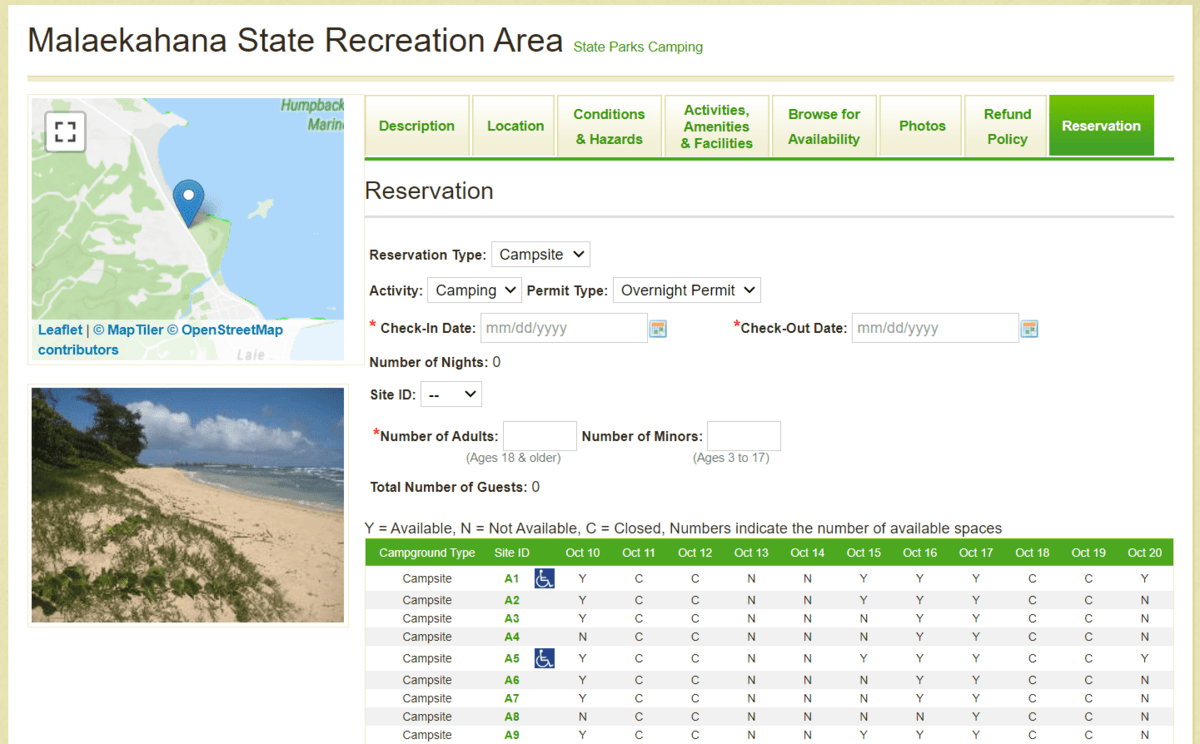Click the Number of Adults field
The image size is (1200, 744).
click(x=540, y=436)
